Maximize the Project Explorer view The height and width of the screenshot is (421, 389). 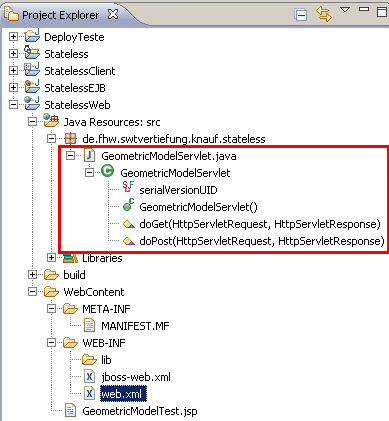pyautogui.click(x=382, y=12)
